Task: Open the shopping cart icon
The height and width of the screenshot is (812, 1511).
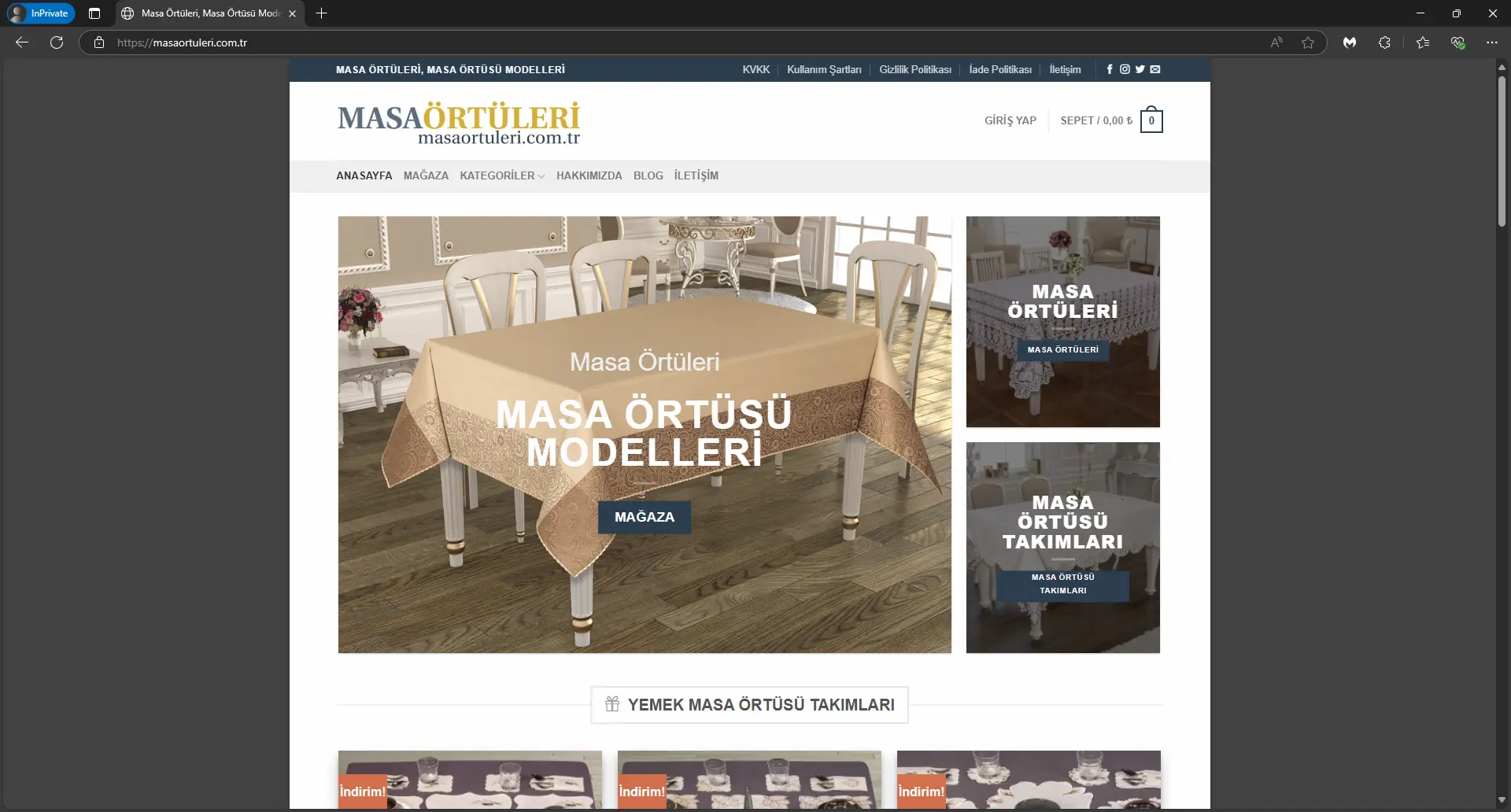Action: pyautogui.click(x=1151, y=120)
